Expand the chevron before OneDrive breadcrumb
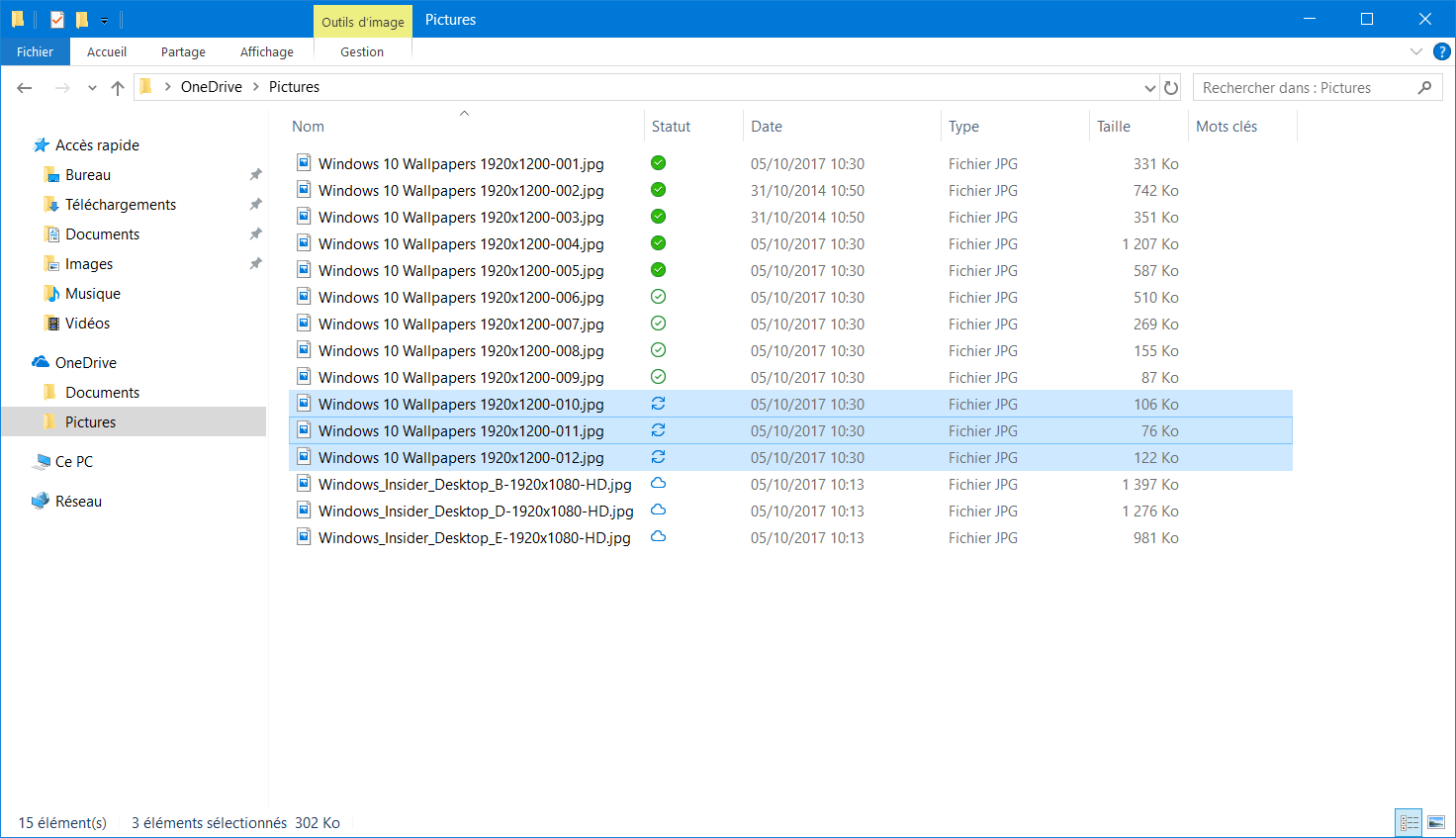This screenshot has height=838, width=1456. (x=167, y=87)
